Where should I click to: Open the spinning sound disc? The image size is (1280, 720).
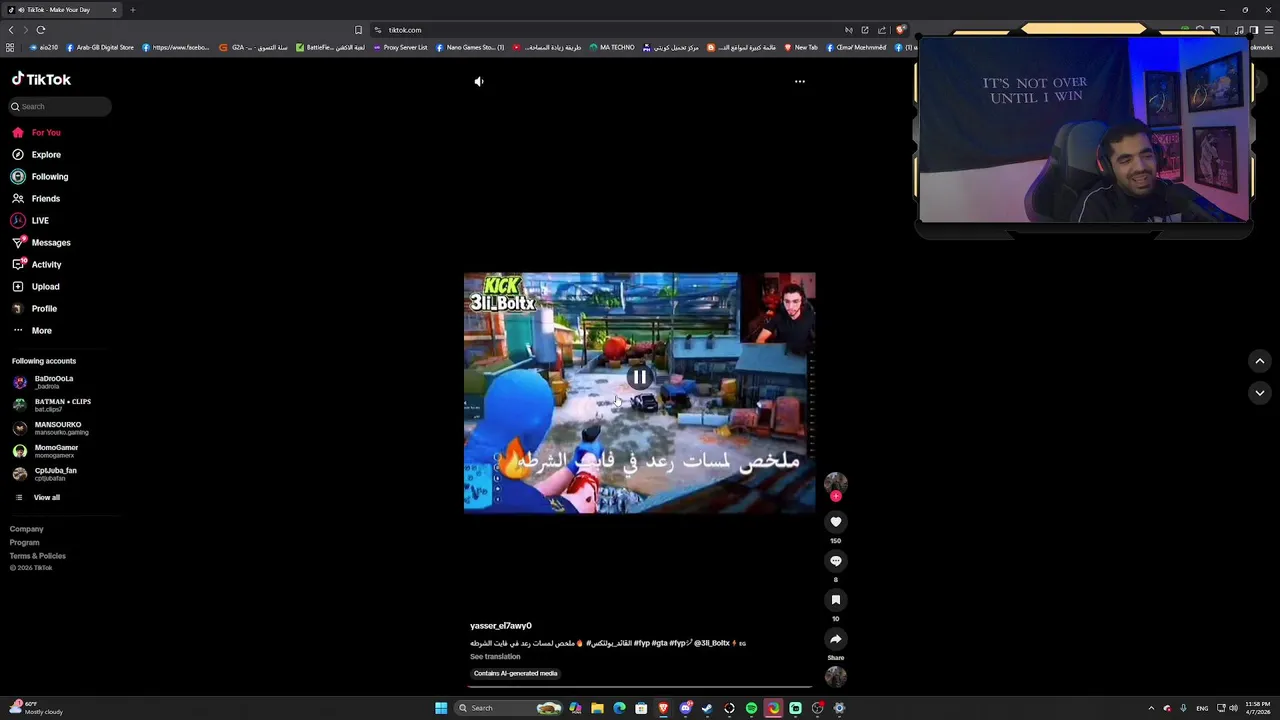click(x=836, y=677)
